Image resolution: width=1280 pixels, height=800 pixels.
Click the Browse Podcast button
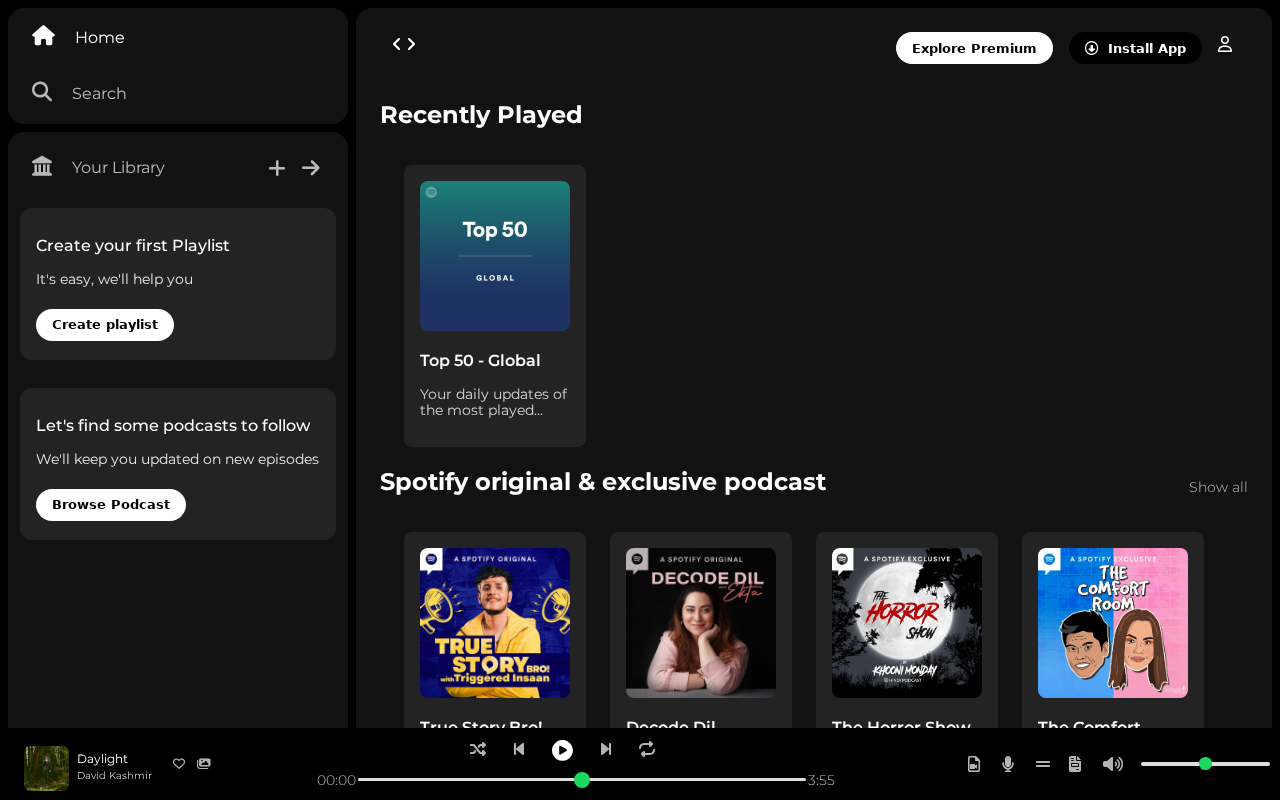(x=111, y=505)
